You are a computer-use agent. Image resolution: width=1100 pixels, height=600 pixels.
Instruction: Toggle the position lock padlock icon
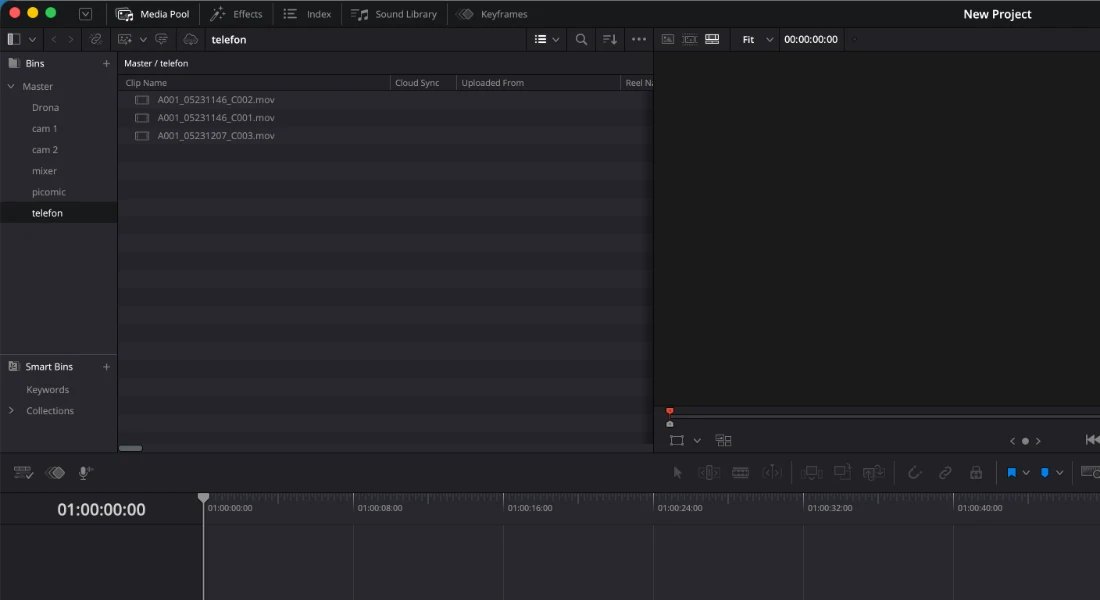pos(976,472)
